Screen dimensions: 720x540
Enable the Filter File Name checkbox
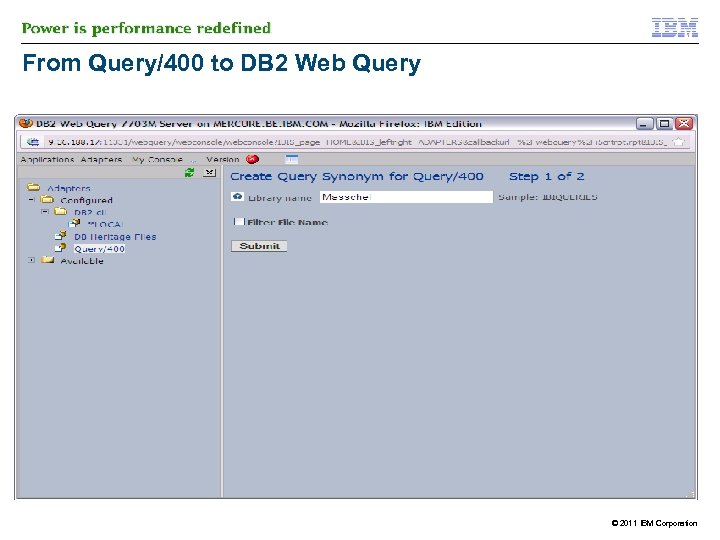click(239, 221)
